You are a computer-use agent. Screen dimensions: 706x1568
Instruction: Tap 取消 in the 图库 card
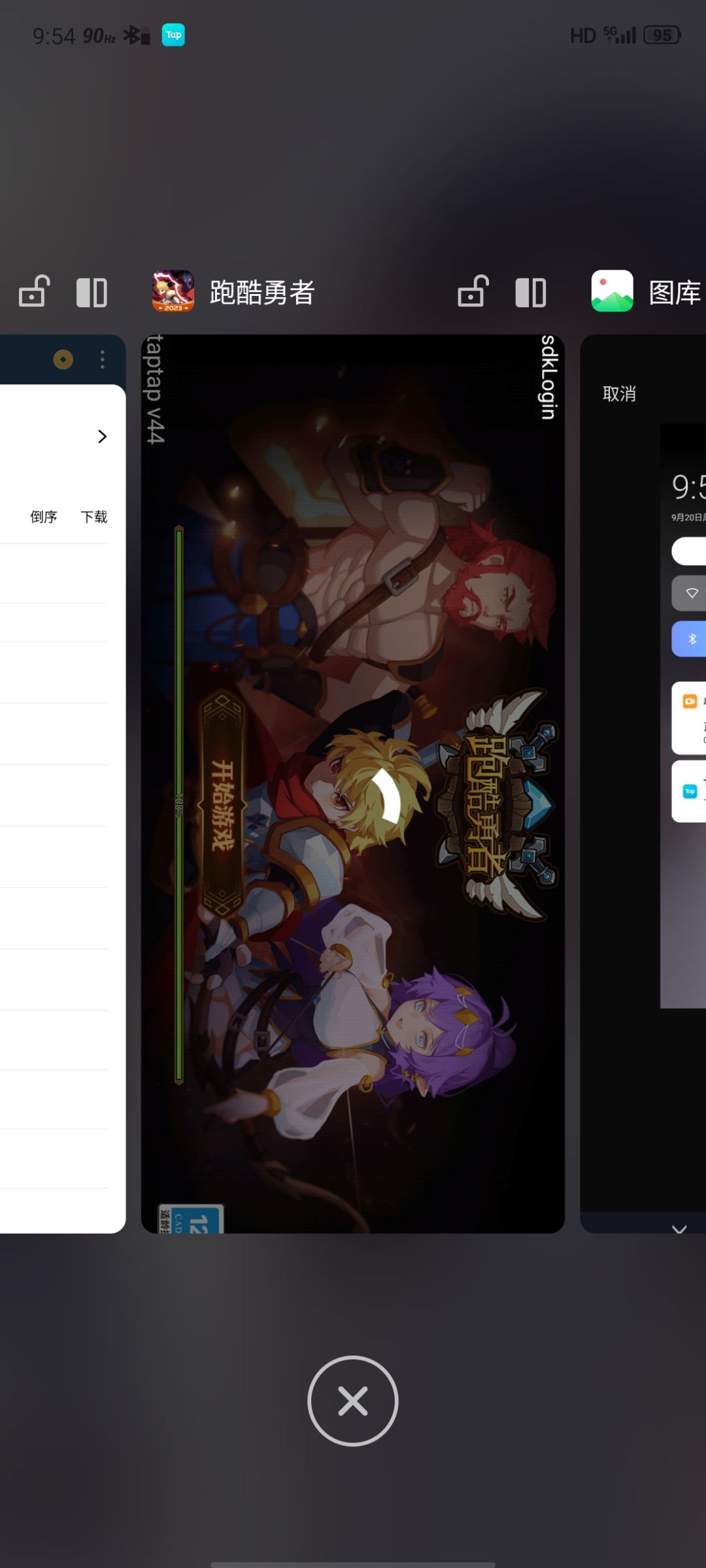click(x=619, y=394)
